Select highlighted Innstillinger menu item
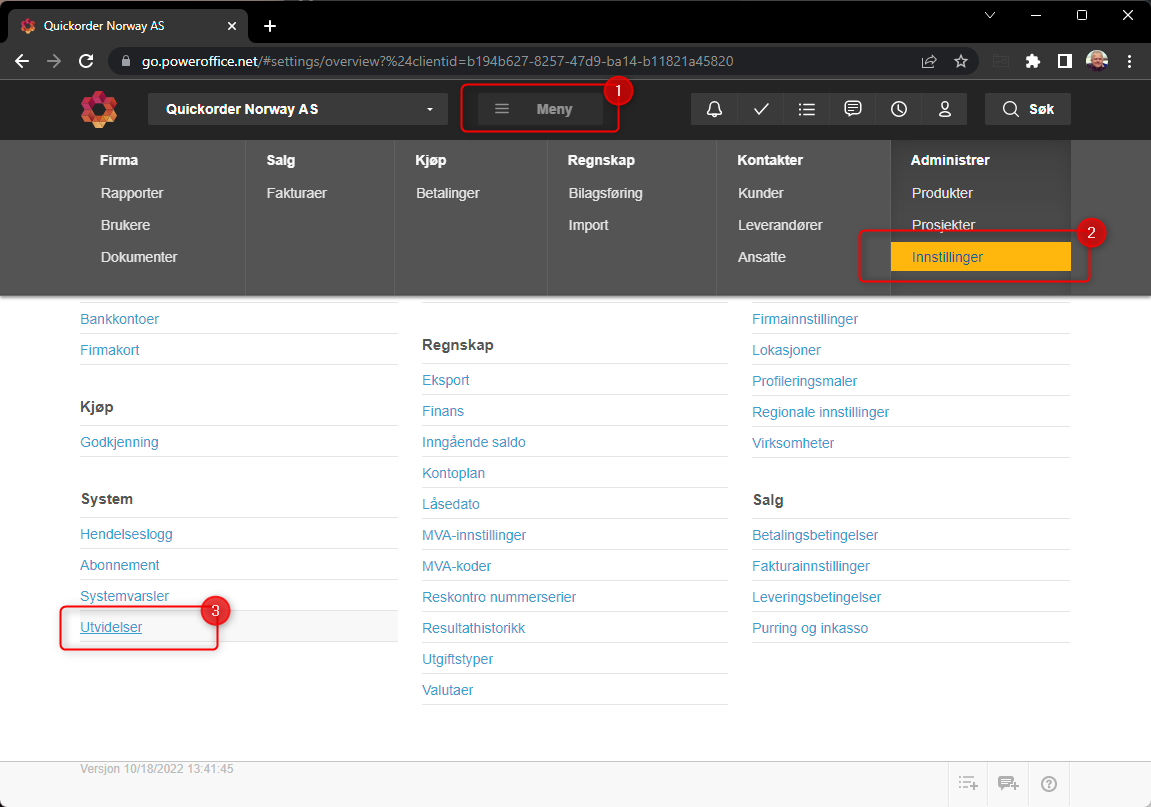This screenshot has height=807, width=1151. tap(981, 257)
